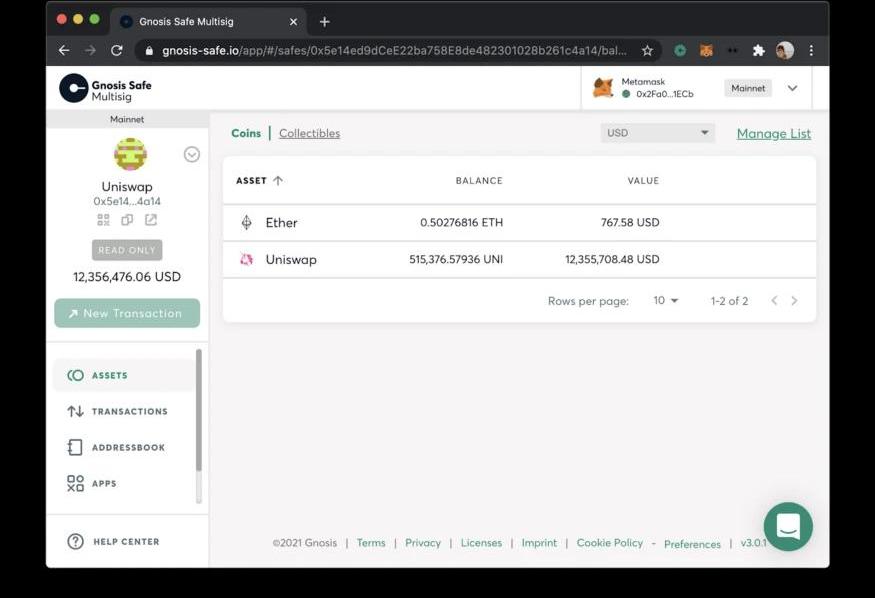Click the Value column header
Image resolution: width=875 pixels, height=598 pixels.
[x=643, y=181]
